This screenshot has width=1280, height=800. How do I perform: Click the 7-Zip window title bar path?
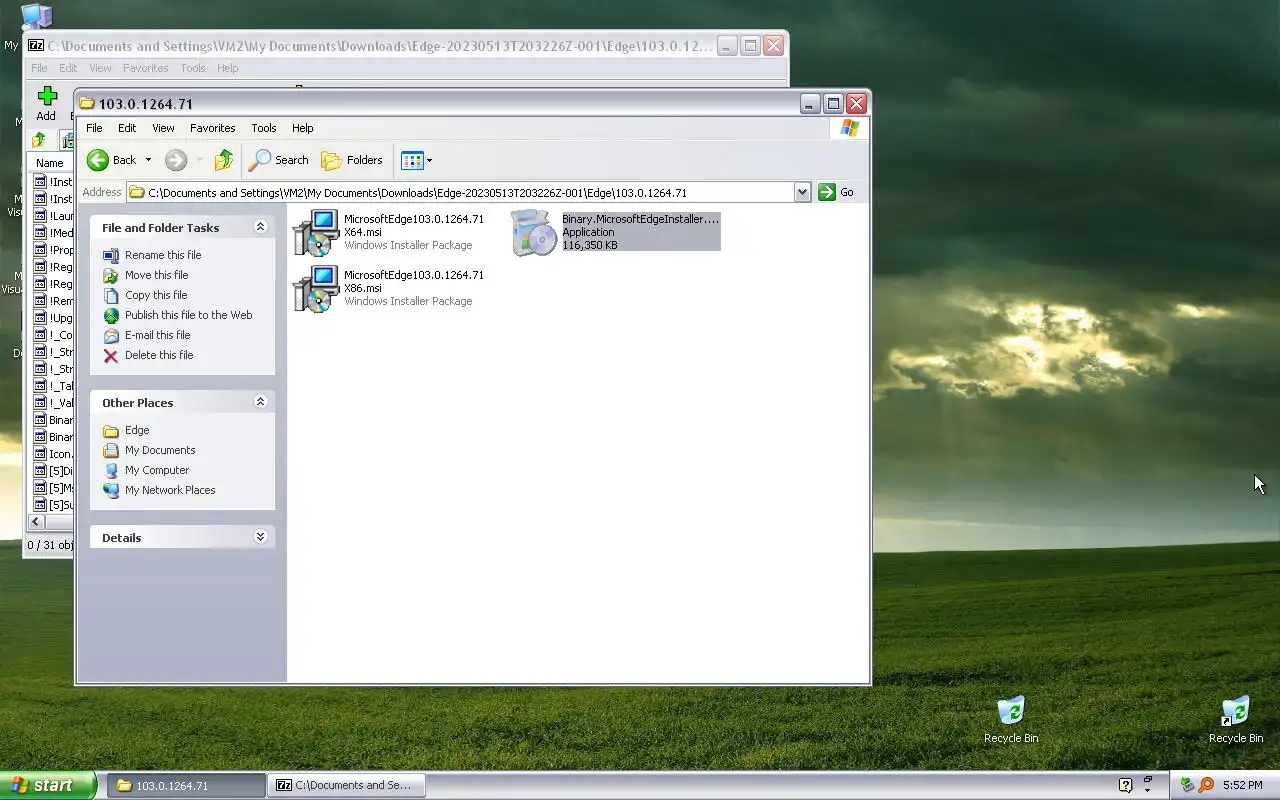tap(380, 46)
